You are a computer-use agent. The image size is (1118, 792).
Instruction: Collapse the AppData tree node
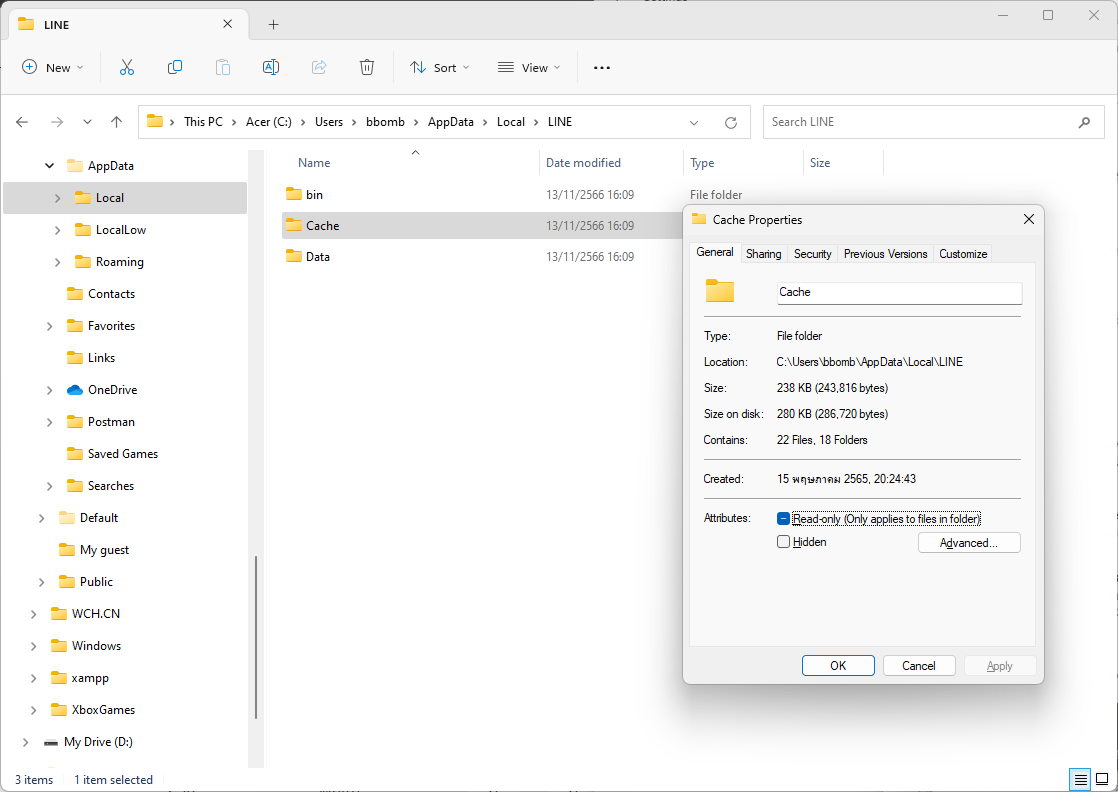click(x=50, y=166)
